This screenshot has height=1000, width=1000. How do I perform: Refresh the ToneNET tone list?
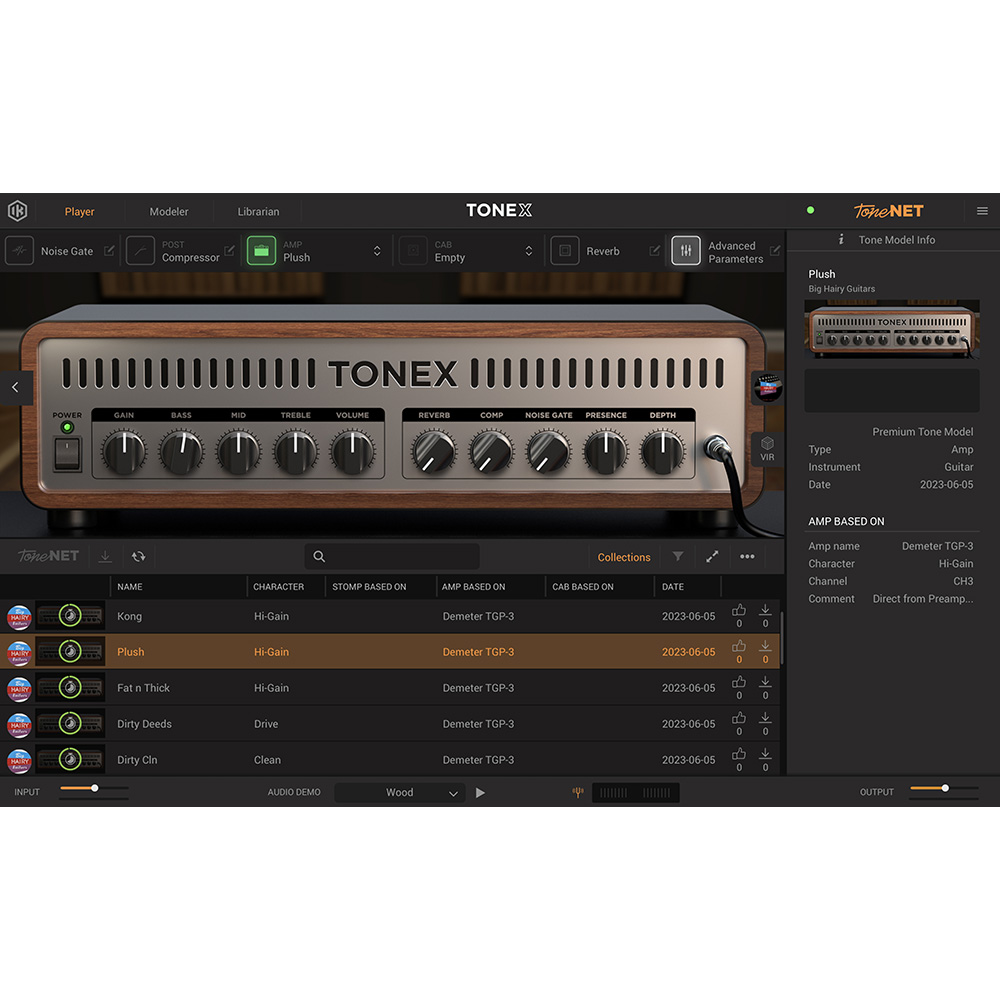point(138,557)
